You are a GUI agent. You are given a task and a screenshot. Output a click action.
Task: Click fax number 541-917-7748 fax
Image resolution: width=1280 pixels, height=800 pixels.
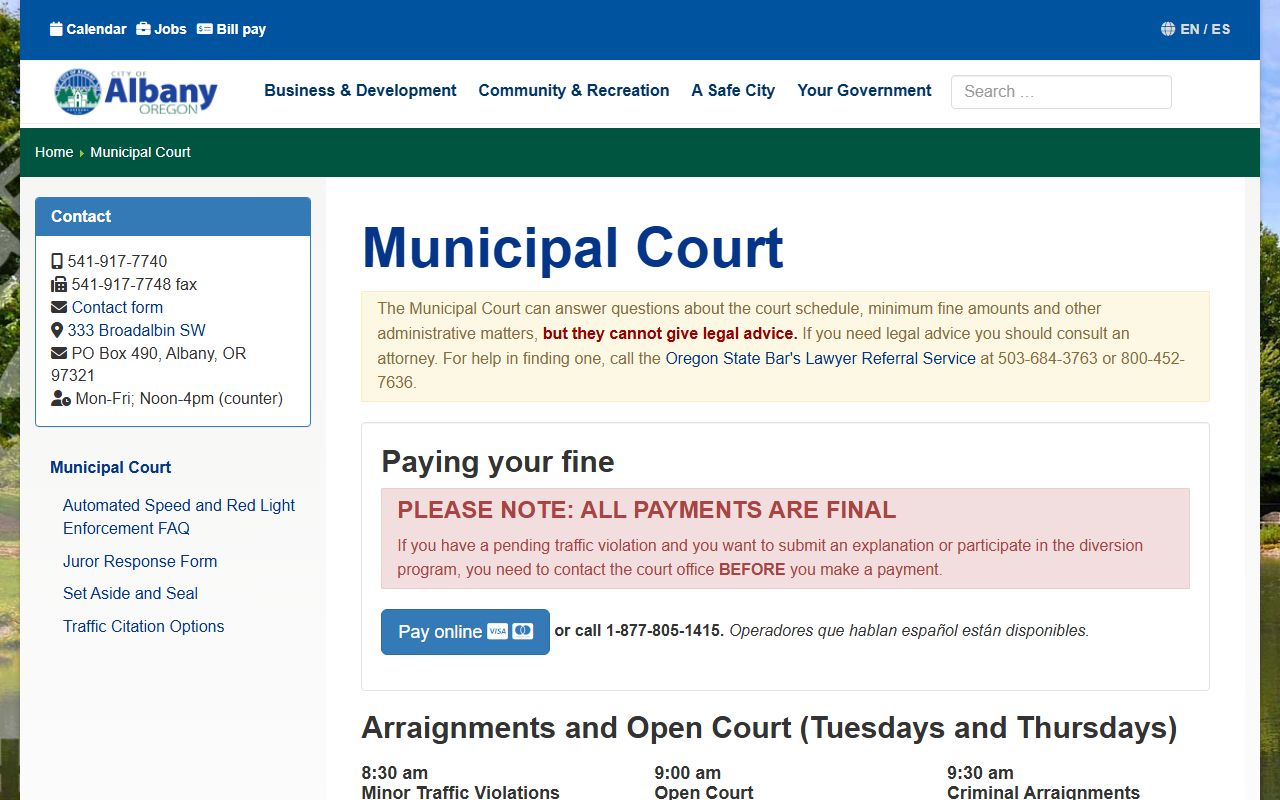pos(134,285)
